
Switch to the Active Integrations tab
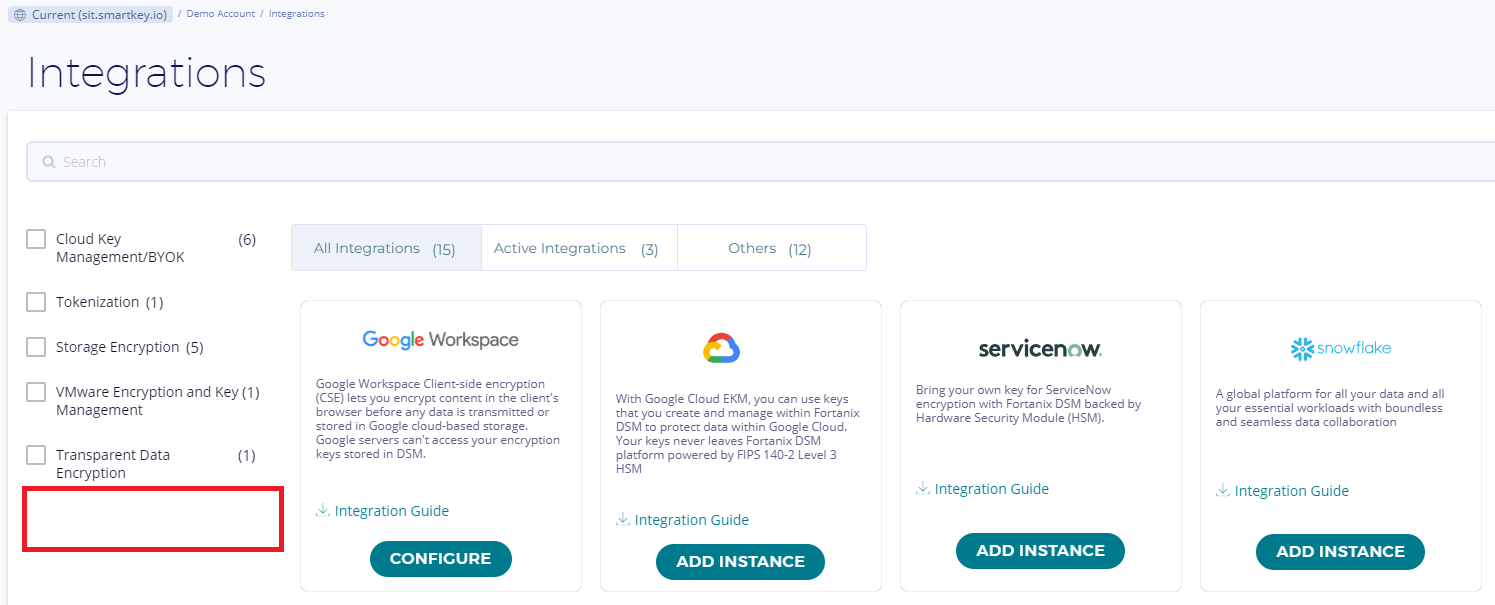[578, 248]
